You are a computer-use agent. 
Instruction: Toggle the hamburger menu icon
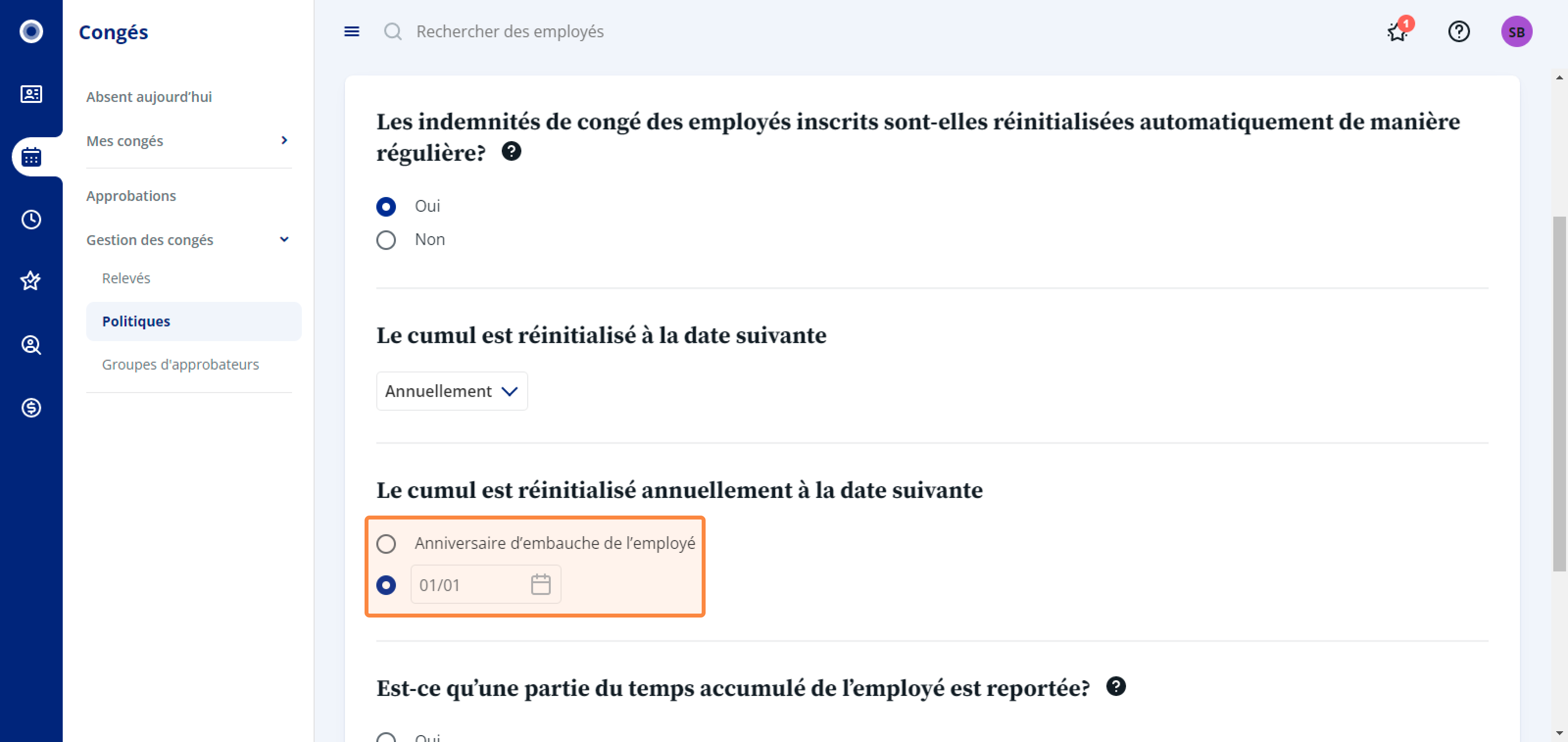[x=352, y=32]
